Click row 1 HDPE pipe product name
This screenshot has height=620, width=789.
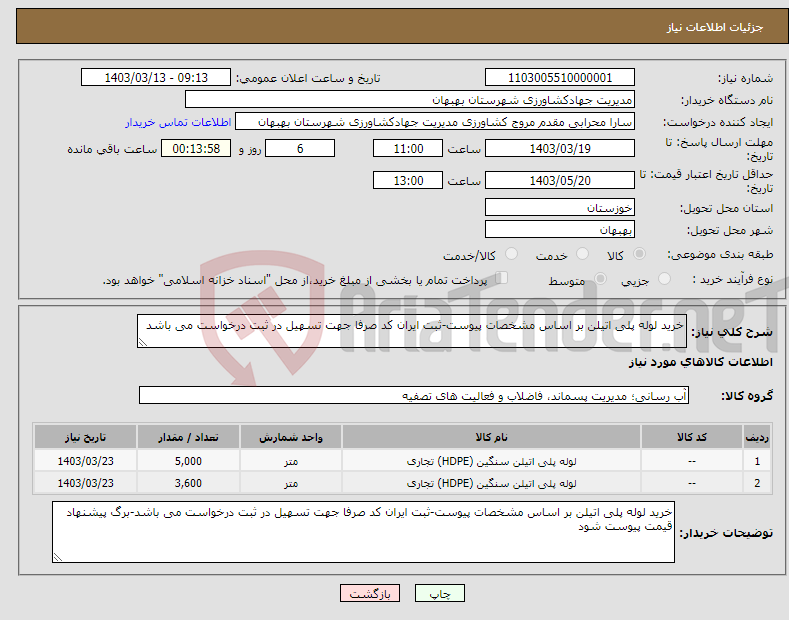pyautogui.click(x=491, y=461)
